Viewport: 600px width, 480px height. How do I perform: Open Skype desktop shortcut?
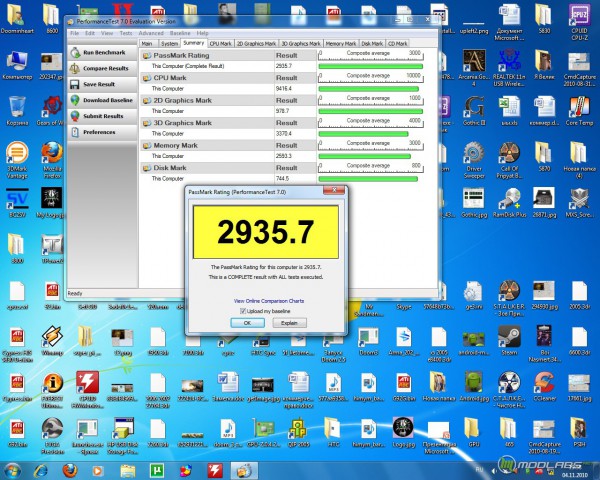(404, 307)
